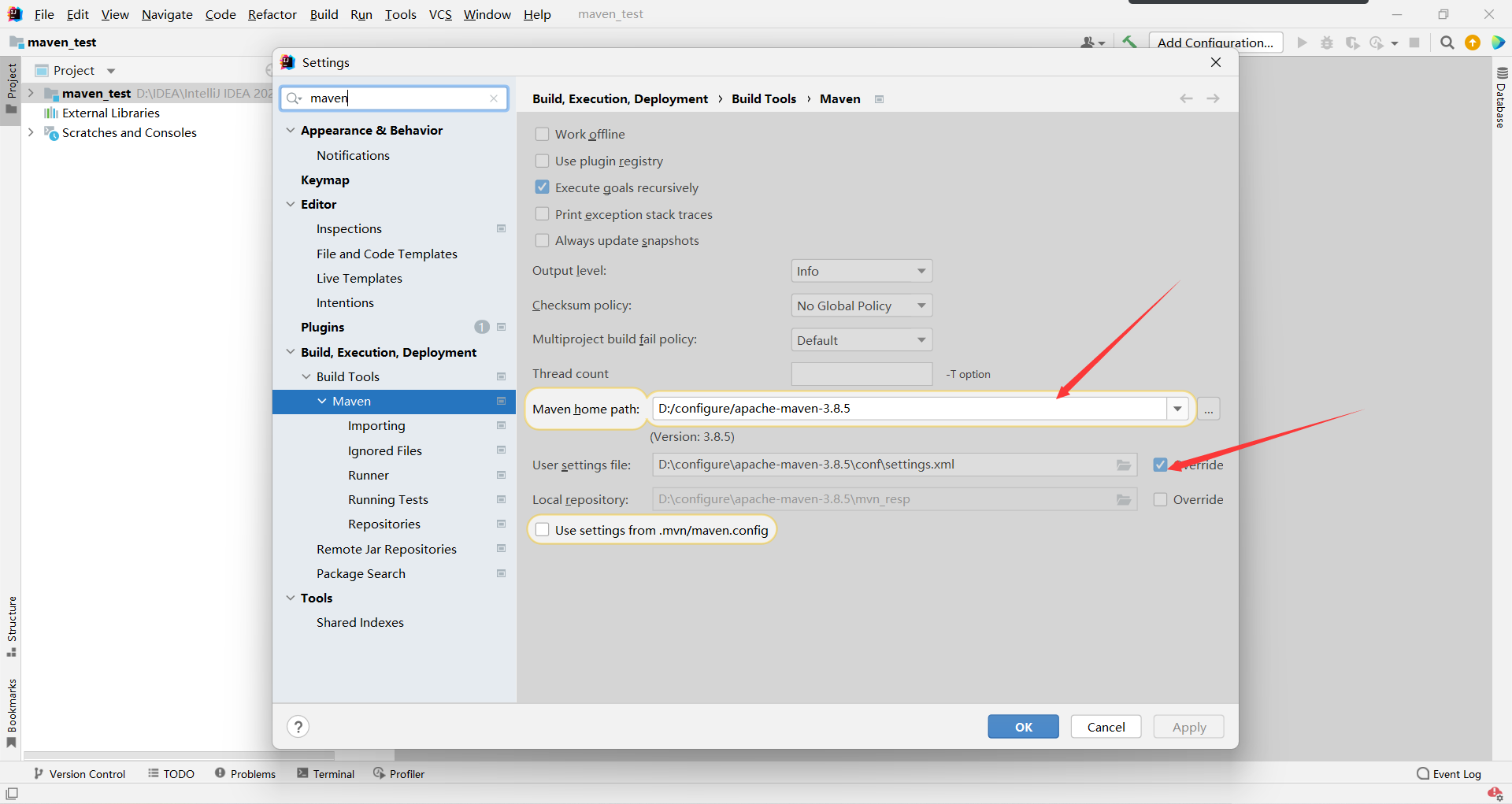Click the tool windows toggle bottom left
Screen dimensions: 1512x804
tap(12, 793)
